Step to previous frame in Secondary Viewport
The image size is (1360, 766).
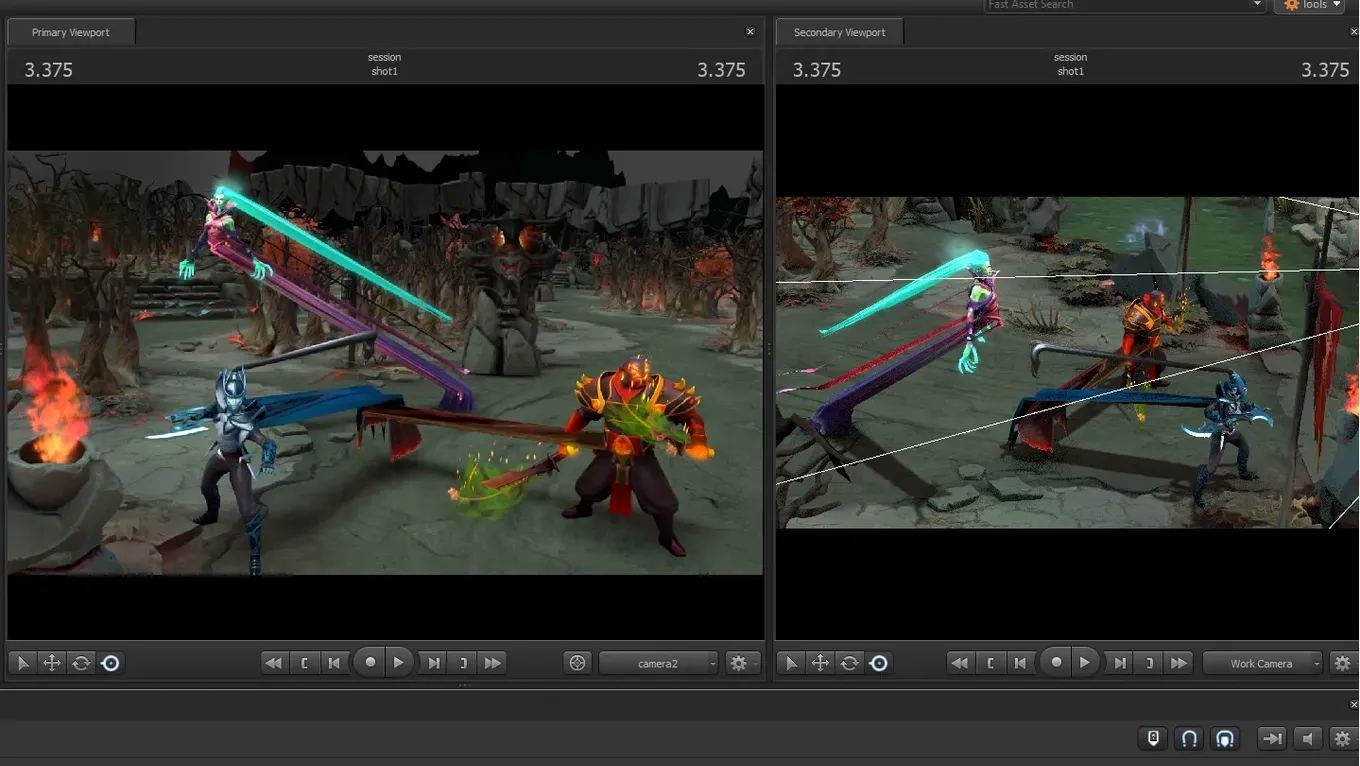click(x=1020, y=663)
